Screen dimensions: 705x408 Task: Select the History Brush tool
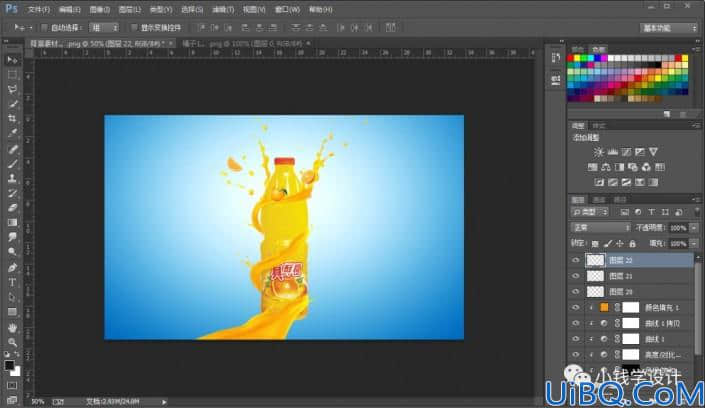12,193
